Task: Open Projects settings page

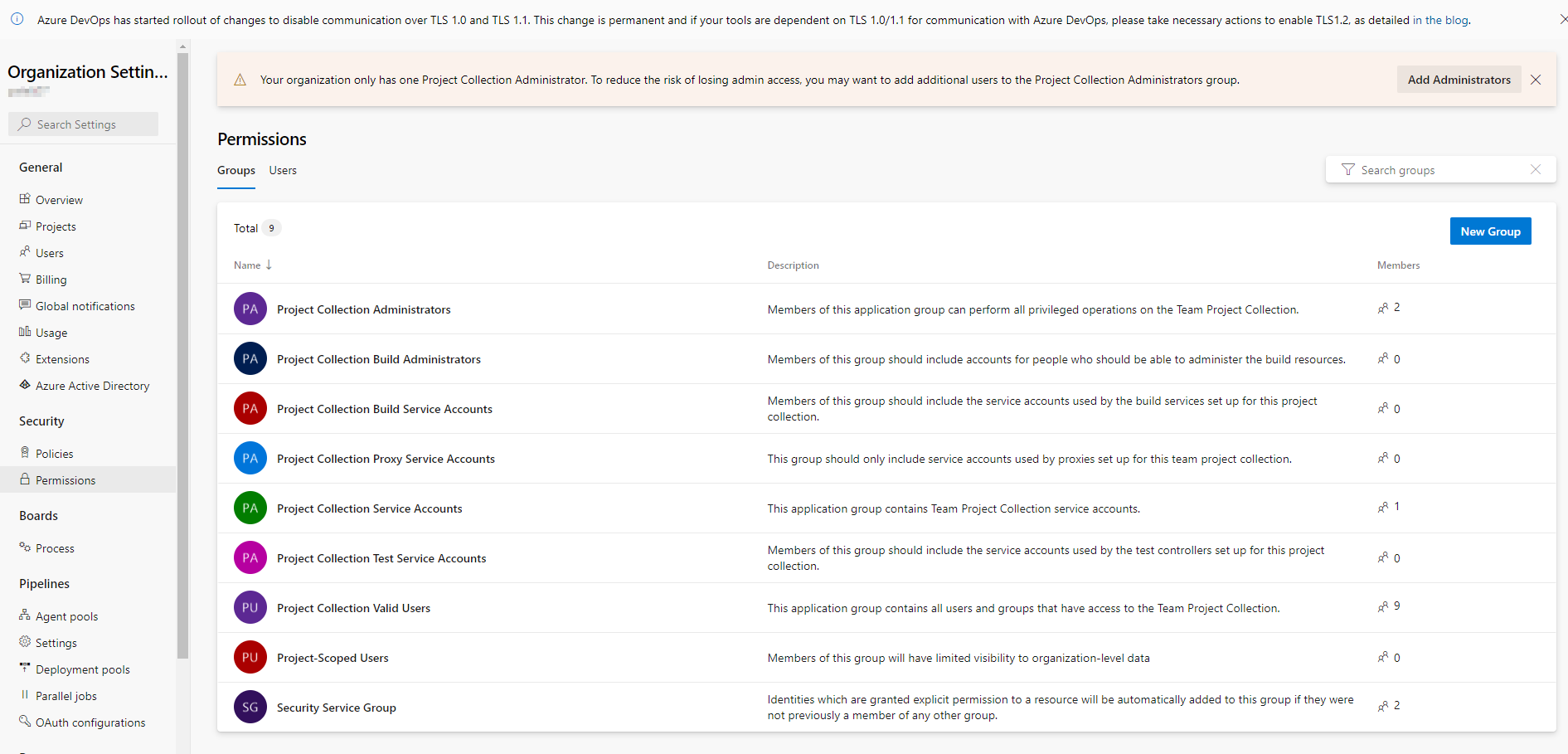Action: 56,226
